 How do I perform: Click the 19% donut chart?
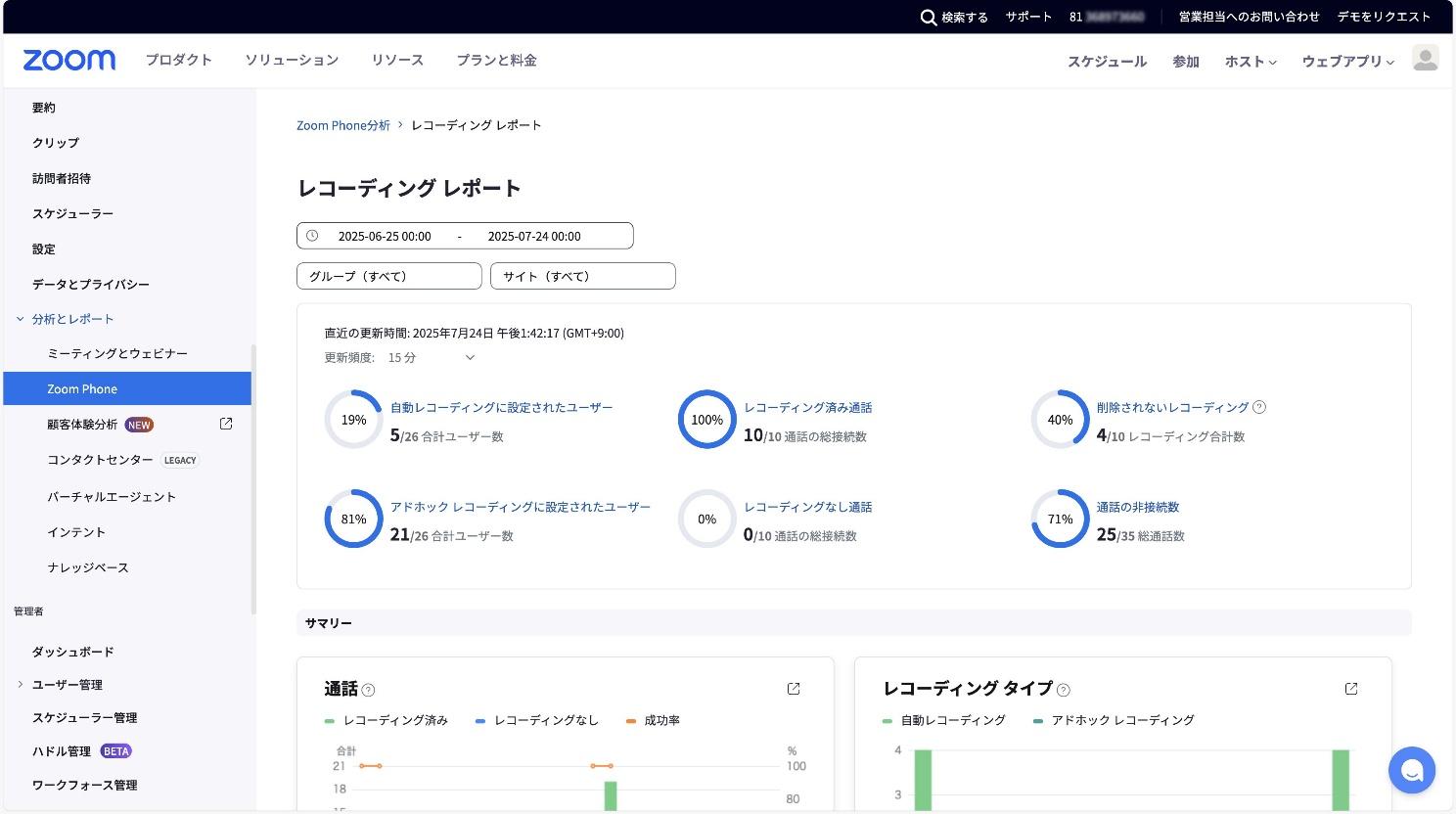[353, 420]
